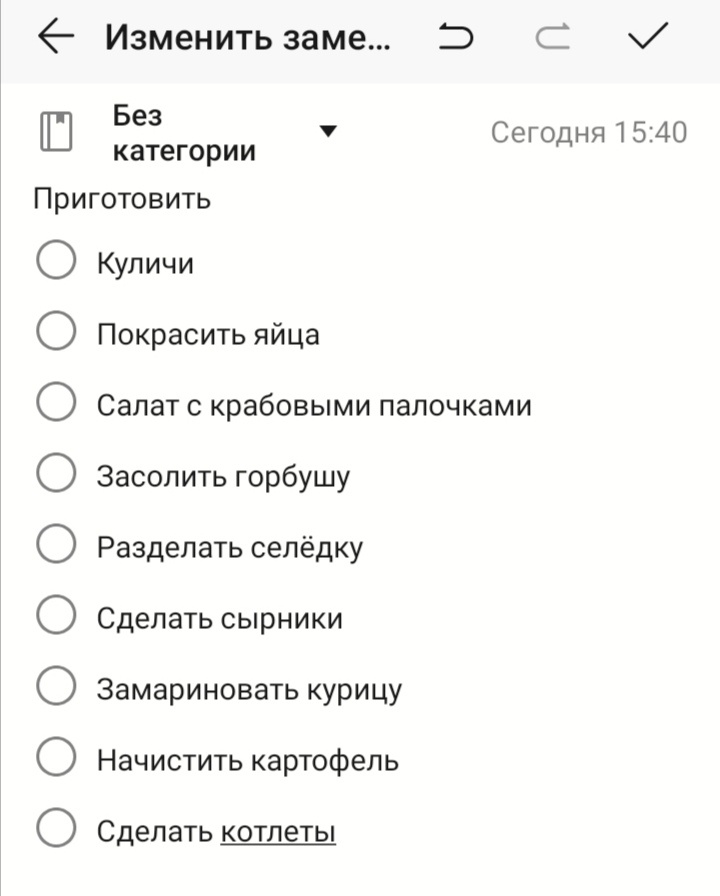Select the 'Без категории' label

pyautogui.click(x=183, y=133)
